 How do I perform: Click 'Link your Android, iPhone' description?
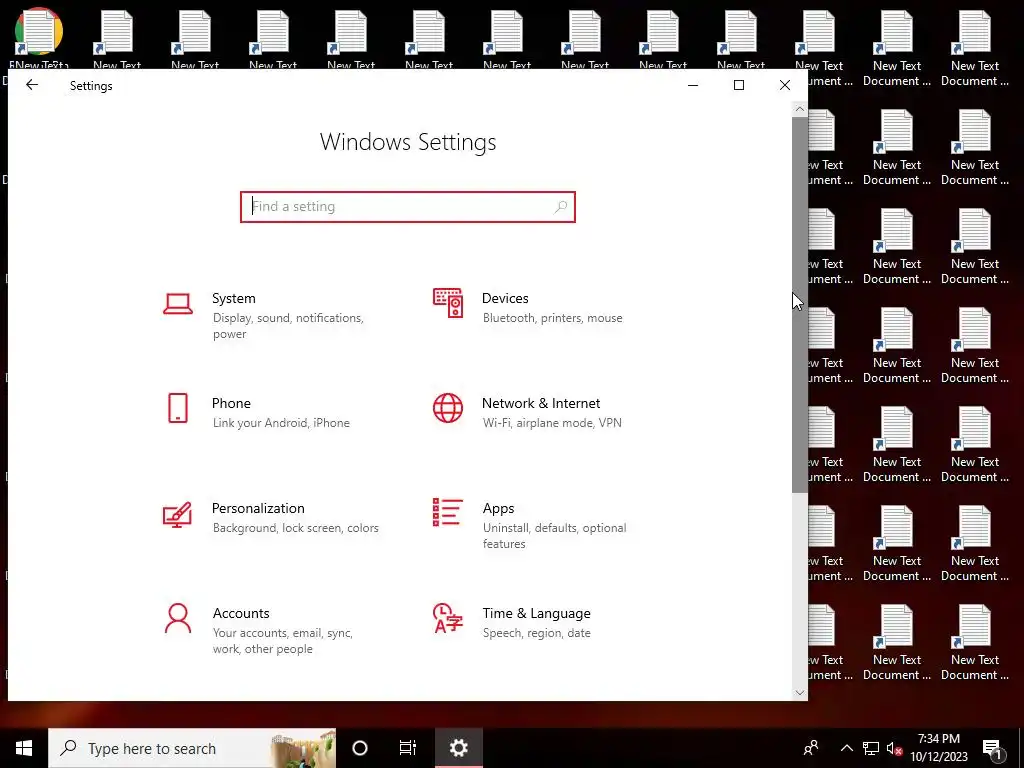pyautogui.click(x=281, y=423)
